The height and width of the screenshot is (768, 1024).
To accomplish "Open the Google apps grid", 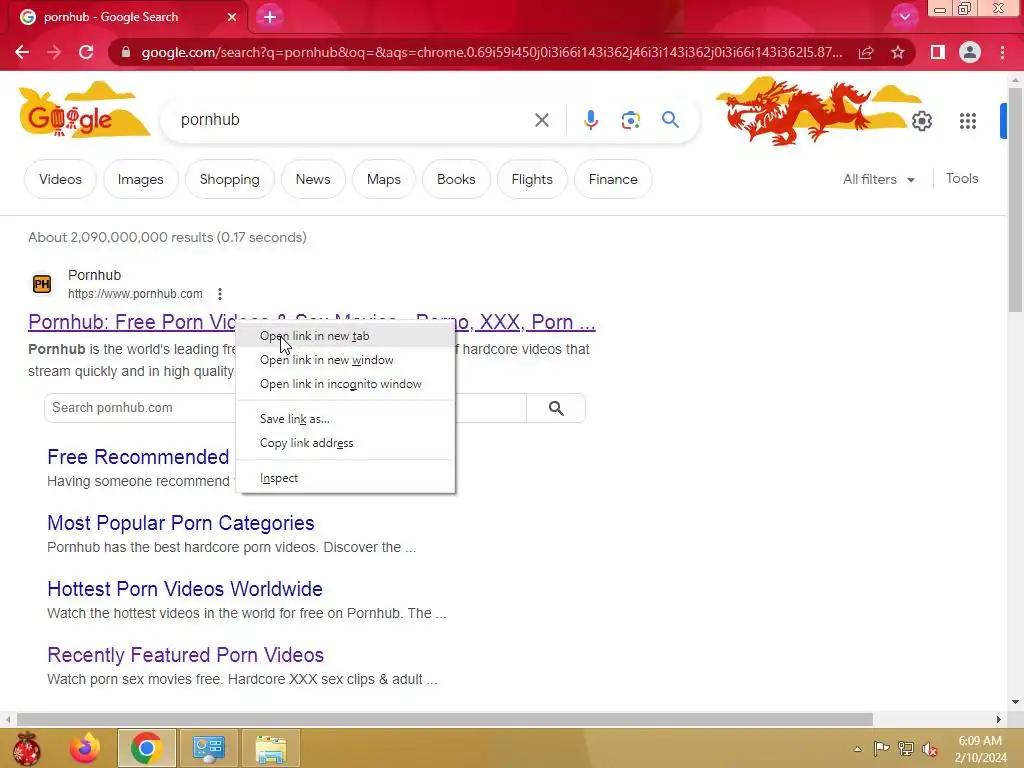I will 968,121.
